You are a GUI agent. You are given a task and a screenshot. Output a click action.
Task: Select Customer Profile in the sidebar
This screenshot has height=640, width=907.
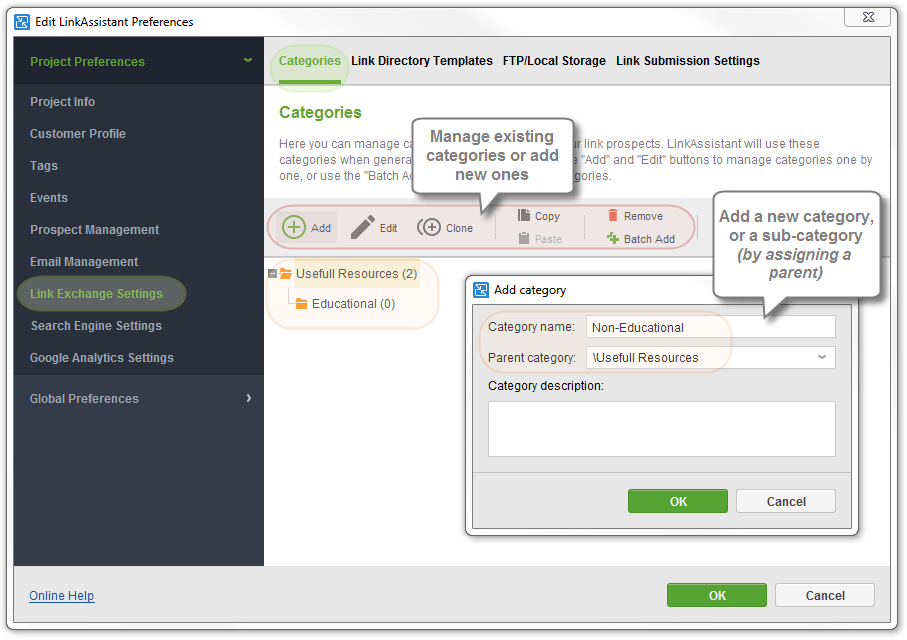point(78,134)
